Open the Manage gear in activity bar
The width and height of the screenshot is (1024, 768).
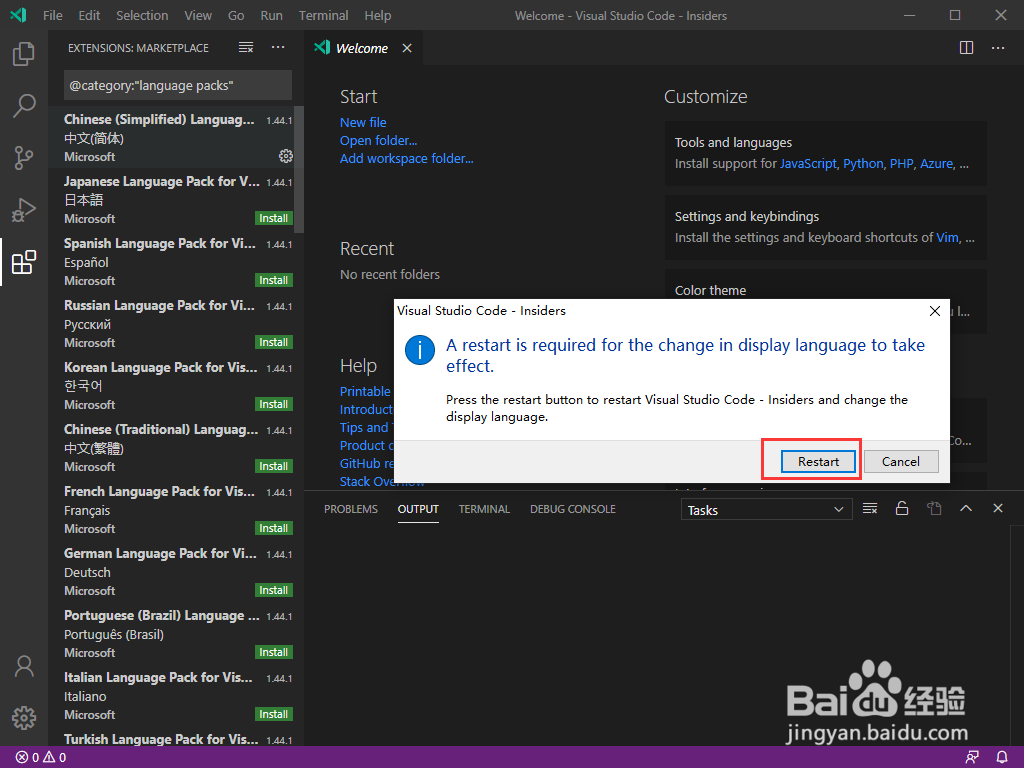tap(24, 718)
